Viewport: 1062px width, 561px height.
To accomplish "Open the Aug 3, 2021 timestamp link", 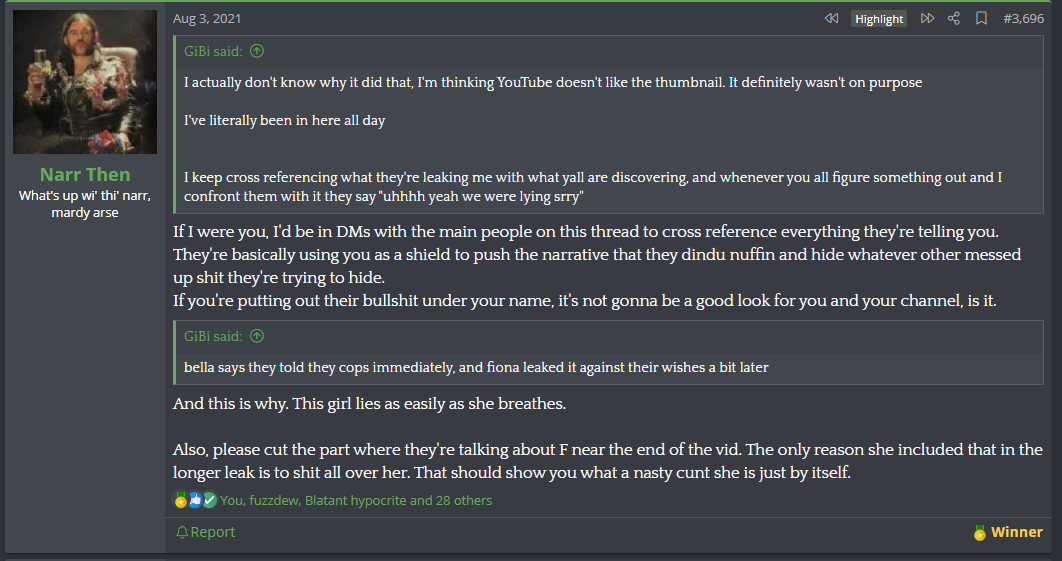I will click(x=207, y=18).
